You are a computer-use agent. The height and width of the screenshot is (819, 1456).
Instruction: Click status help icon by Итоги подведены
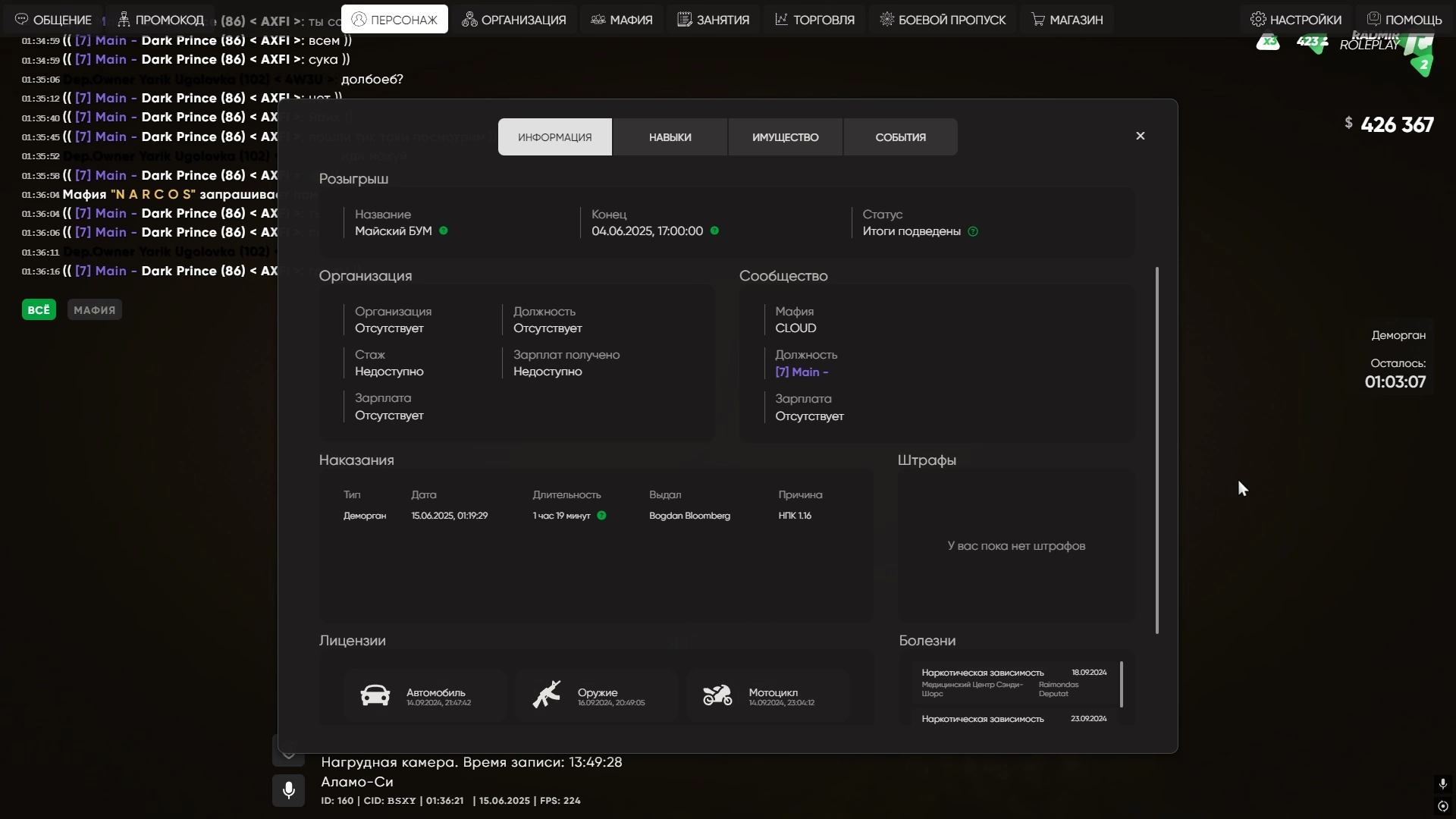point(973,232)
